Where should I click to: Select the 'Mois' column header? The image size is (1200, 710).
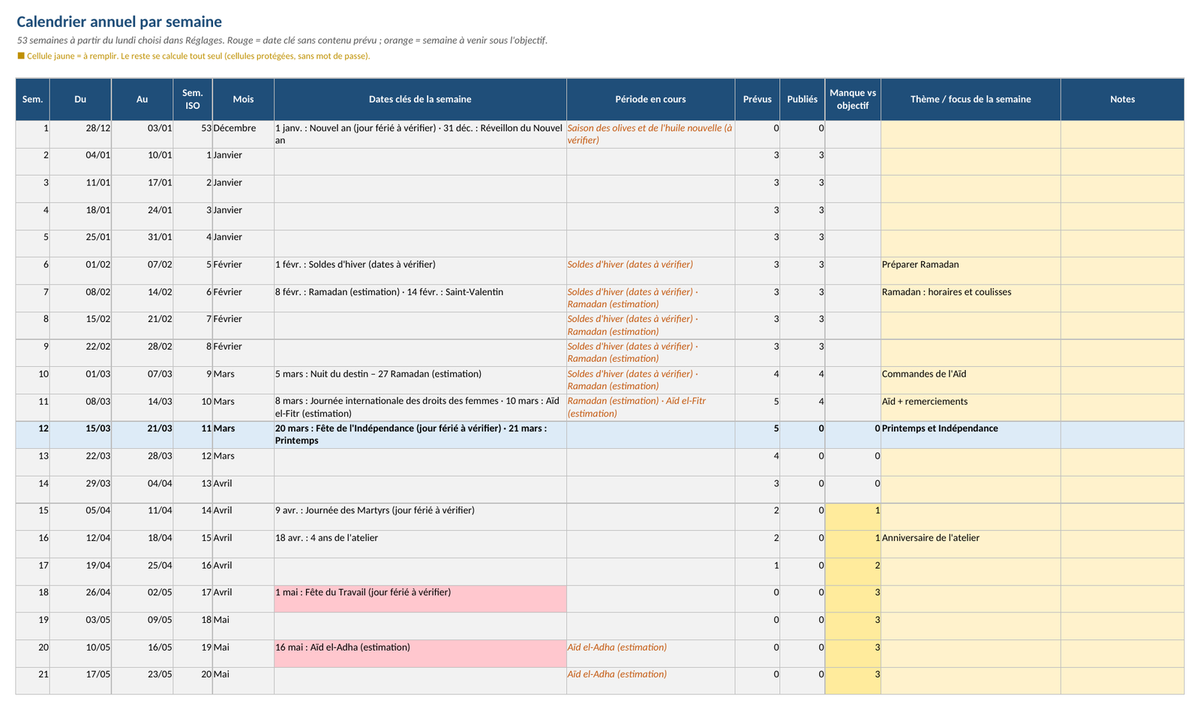point(243,99)
